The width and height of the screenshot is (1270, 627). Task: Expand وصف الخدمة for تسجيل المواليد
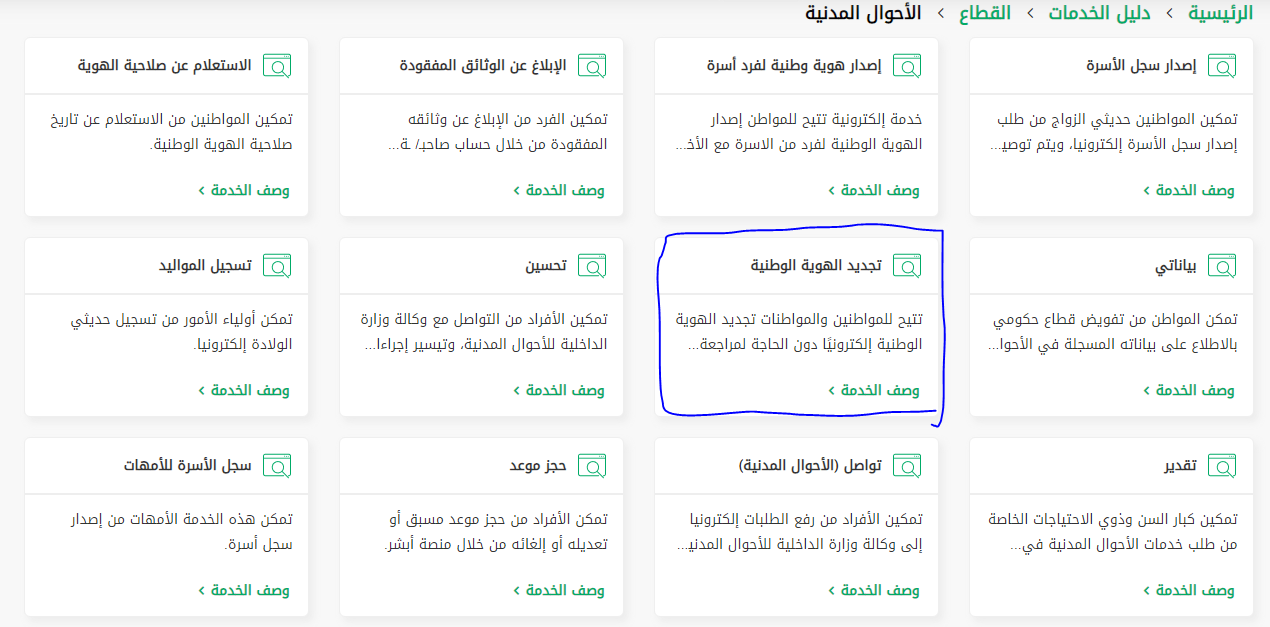click(244, 390)
